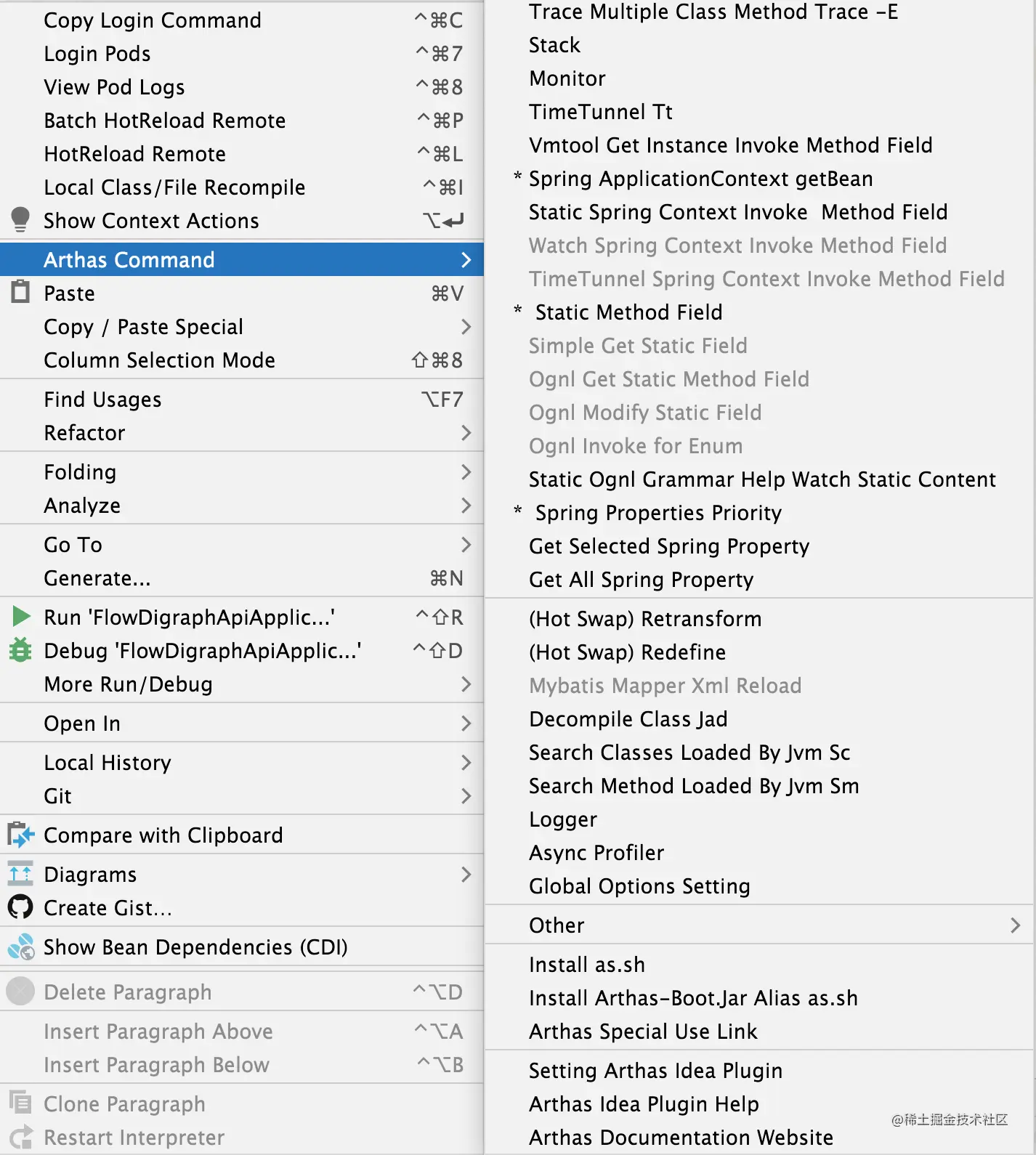Choose Search Method Loaded By Jvm Sm
1036x1155 pixels.
click(759, 786)
